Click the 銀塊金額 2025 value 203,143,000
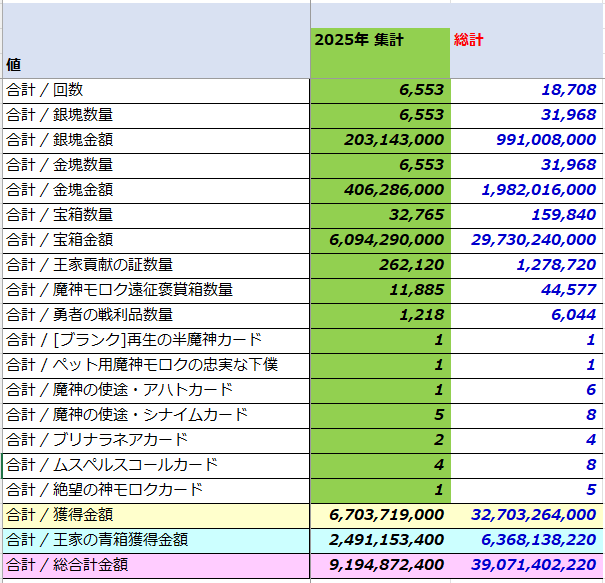The image size is (605, 583). 380,140
